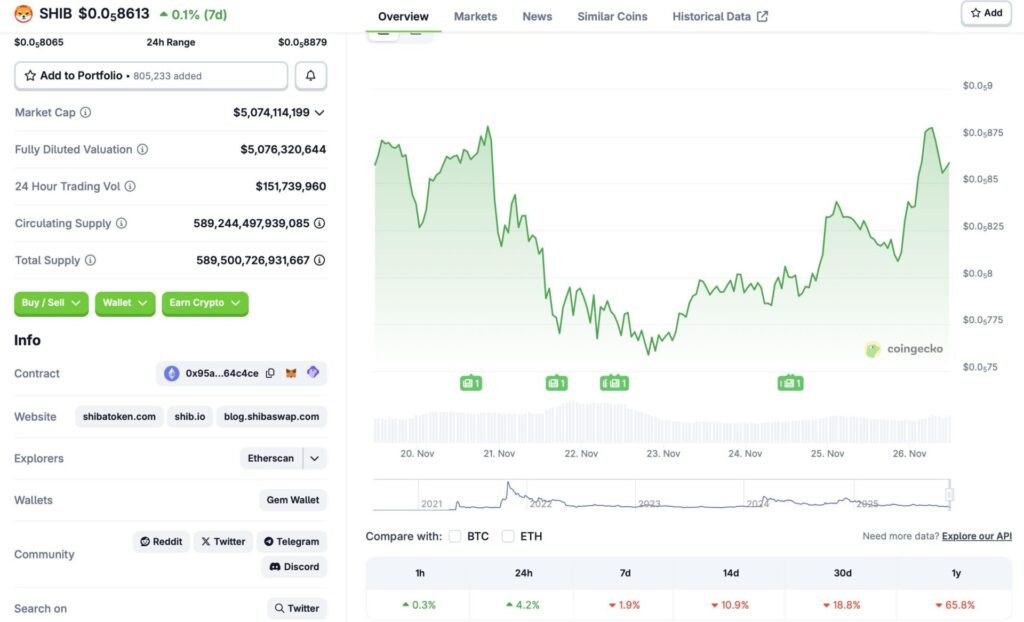Open the Explore our API link
The width and height of the screenshot is (1024, 622).
977,536
